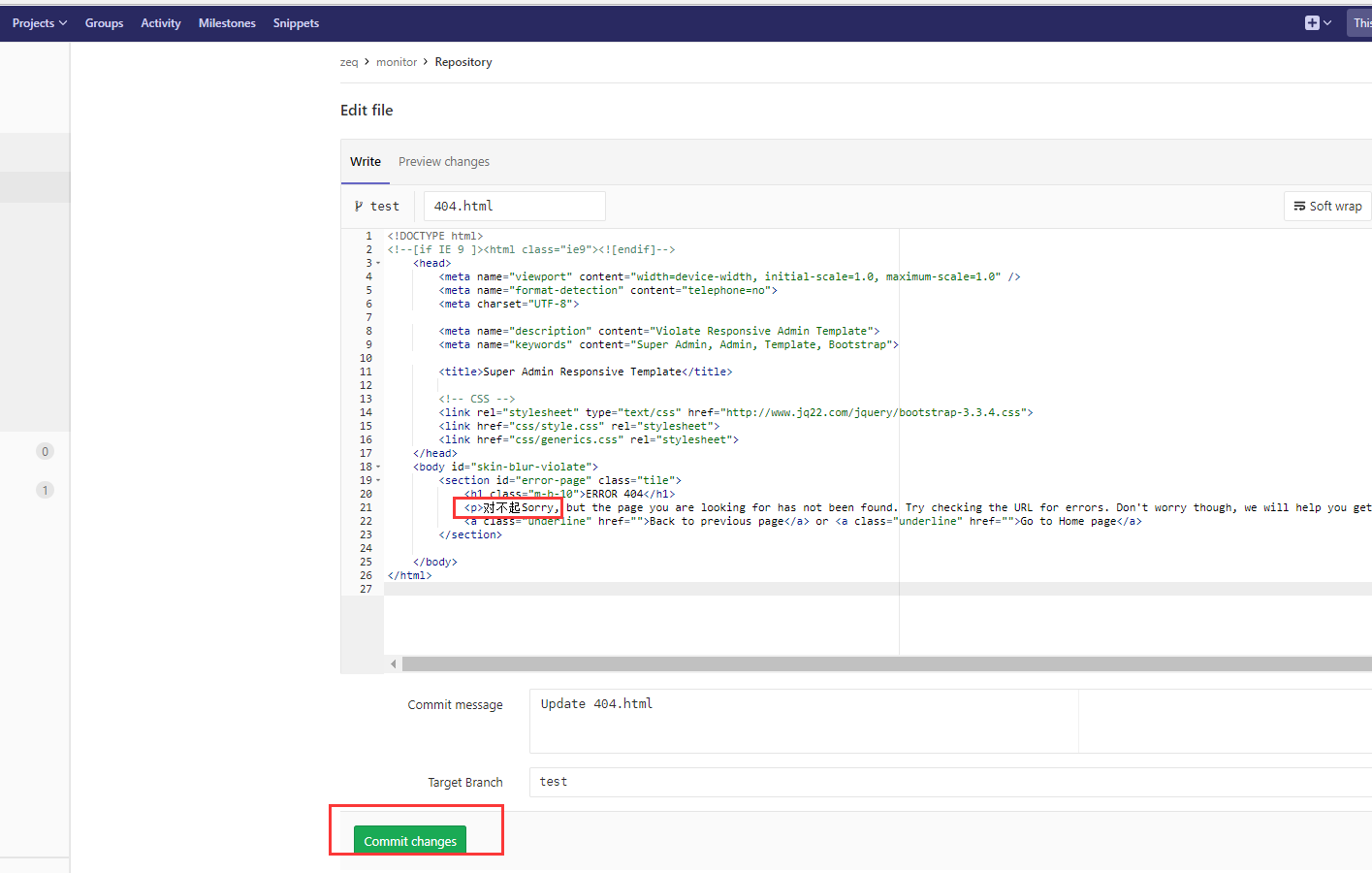Click the Repository breadcrumb link

pos(463,61)
